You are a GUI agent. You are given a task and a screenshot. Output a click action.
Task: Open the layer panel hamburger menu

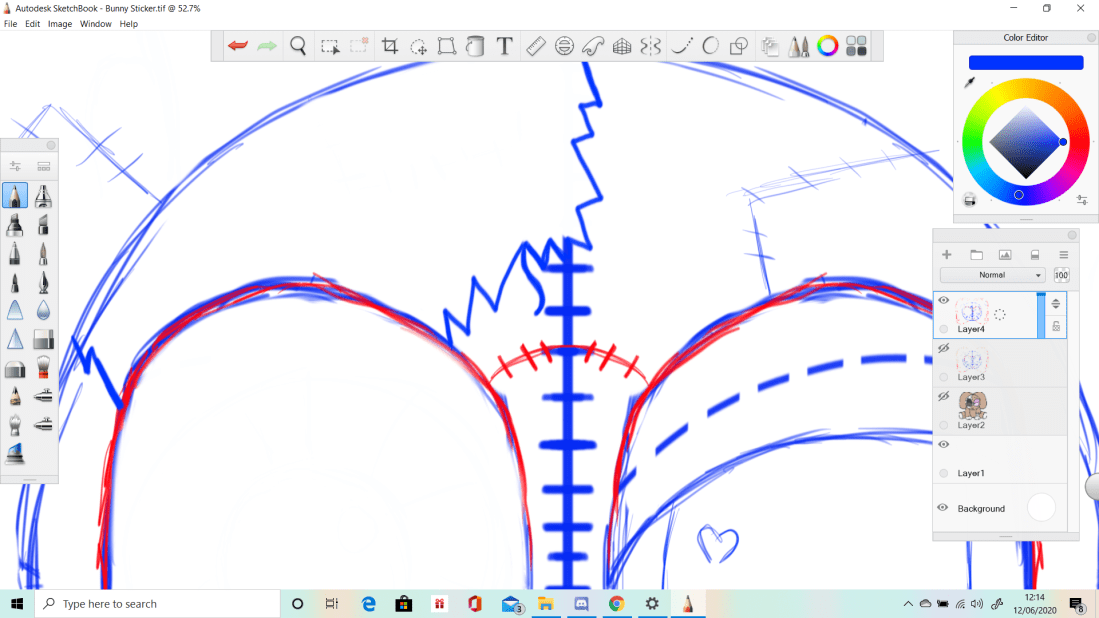click(x=1062, y=254)
